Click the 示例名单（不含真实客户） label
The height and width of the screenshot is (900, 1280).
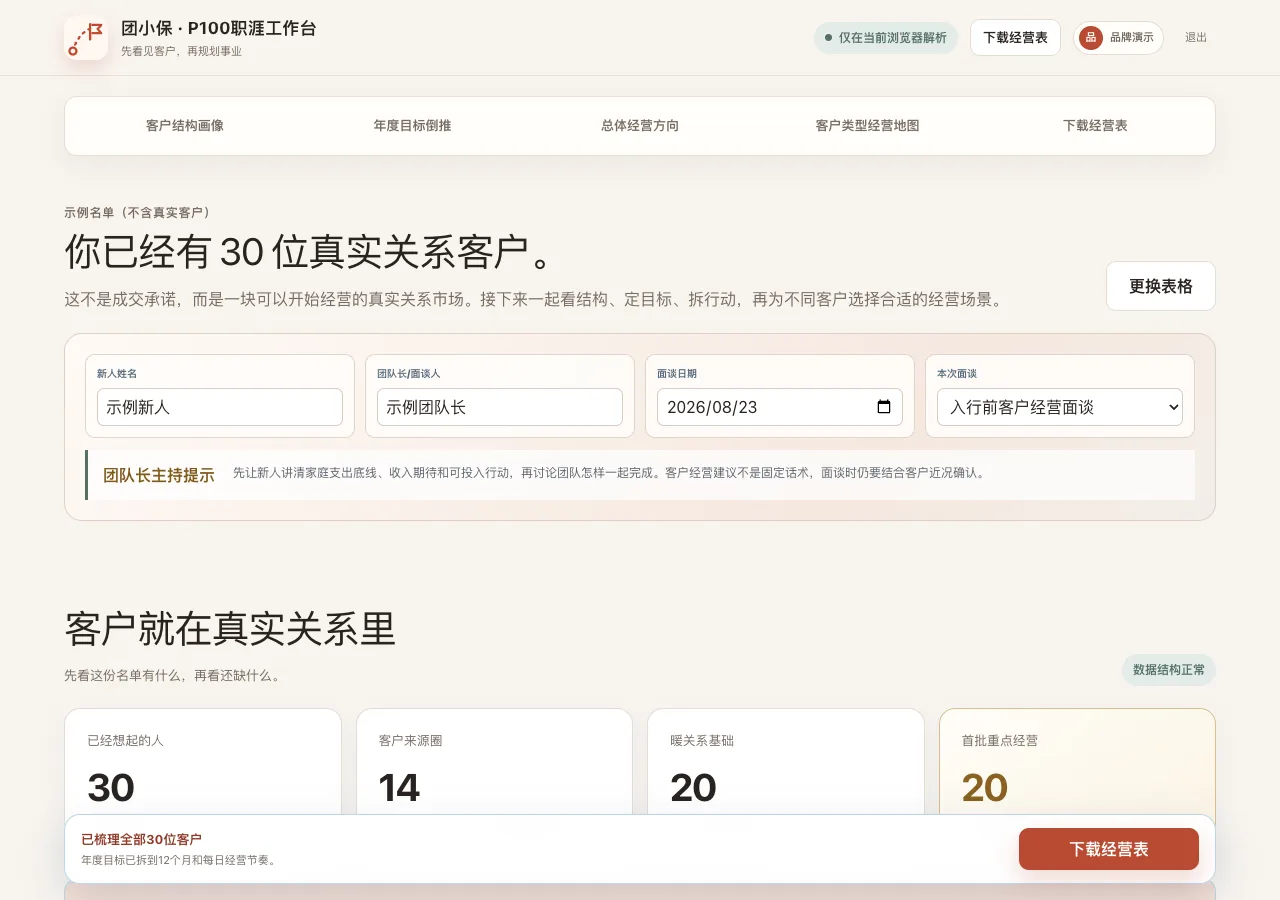click(x=139, y=212)
